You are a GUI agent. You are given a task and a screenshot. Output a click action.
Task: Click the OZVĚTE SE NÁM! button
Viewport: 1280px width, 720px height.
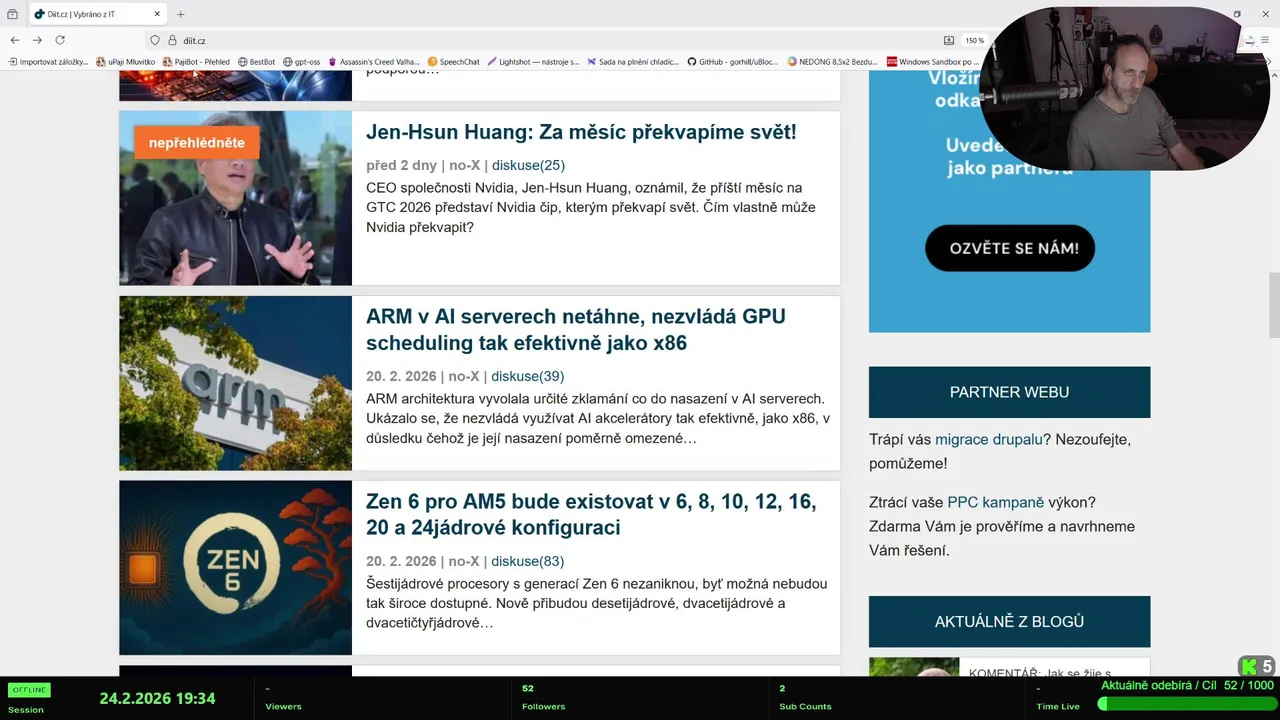(x=1010, y=248)
